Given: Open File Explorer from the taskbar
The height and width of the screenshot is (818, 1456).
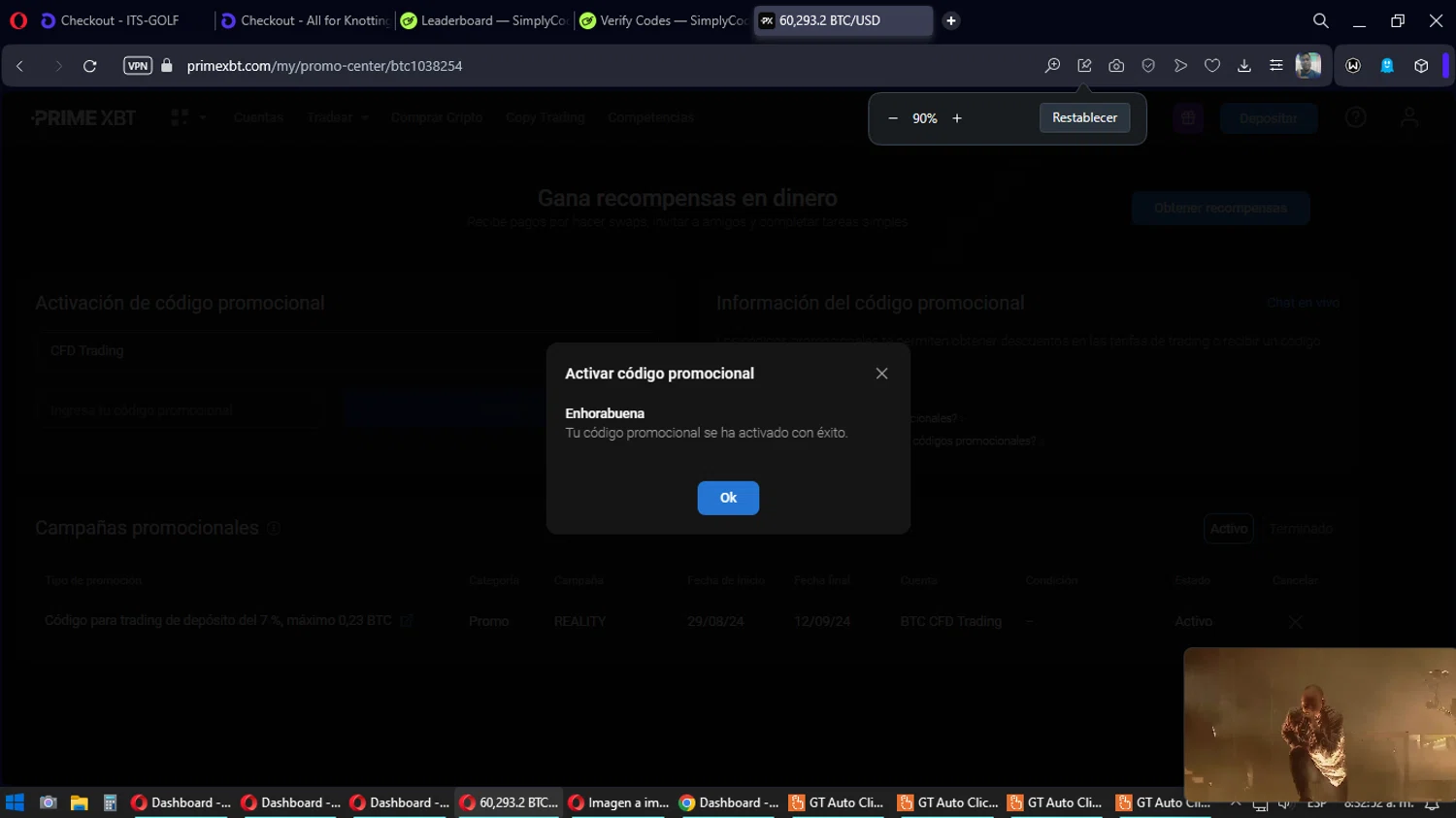Looking at the screenshot, I should (79, 802).
